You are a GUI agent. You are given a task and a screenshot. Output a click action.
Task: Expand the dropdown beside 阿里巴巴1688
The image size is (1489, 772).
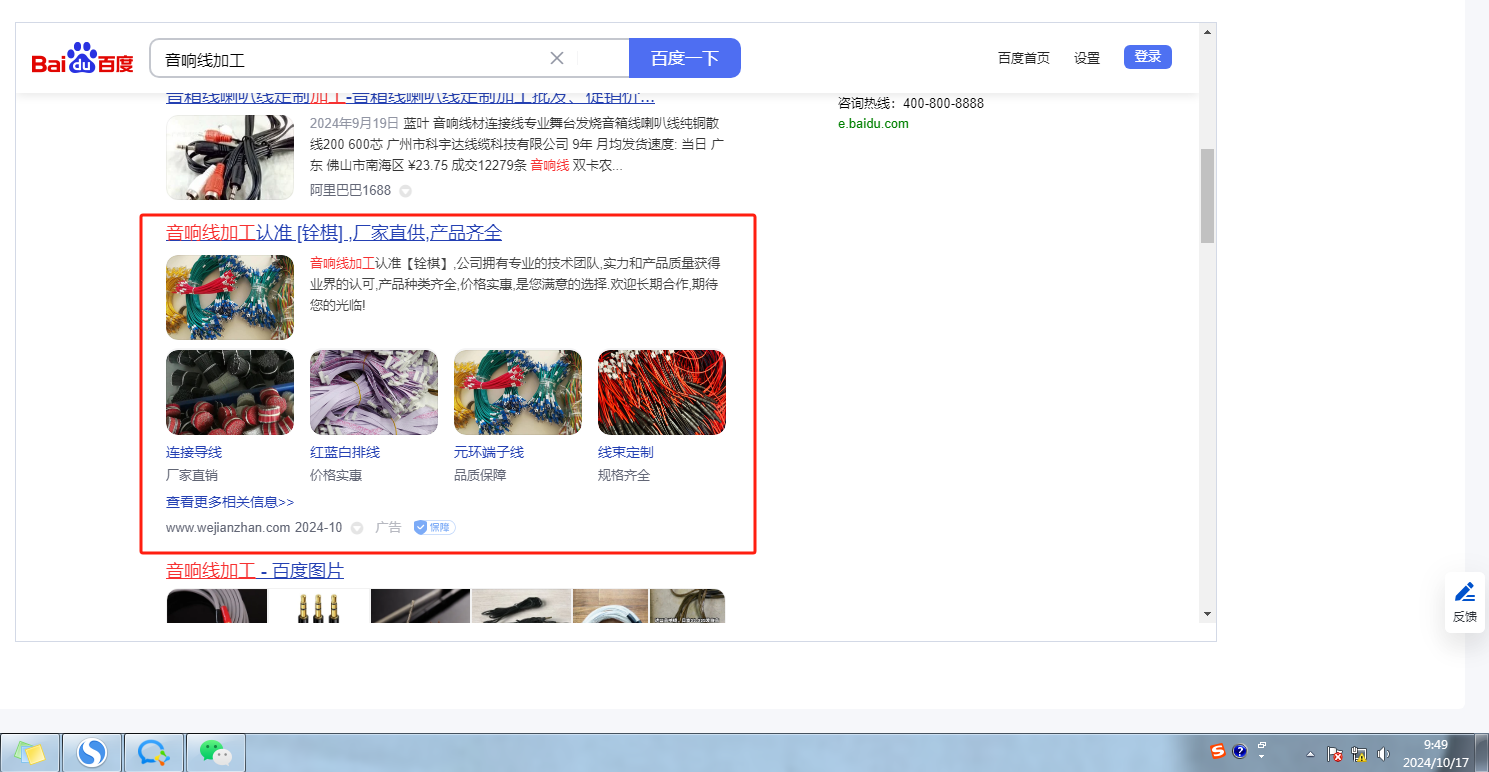[405, 190]
